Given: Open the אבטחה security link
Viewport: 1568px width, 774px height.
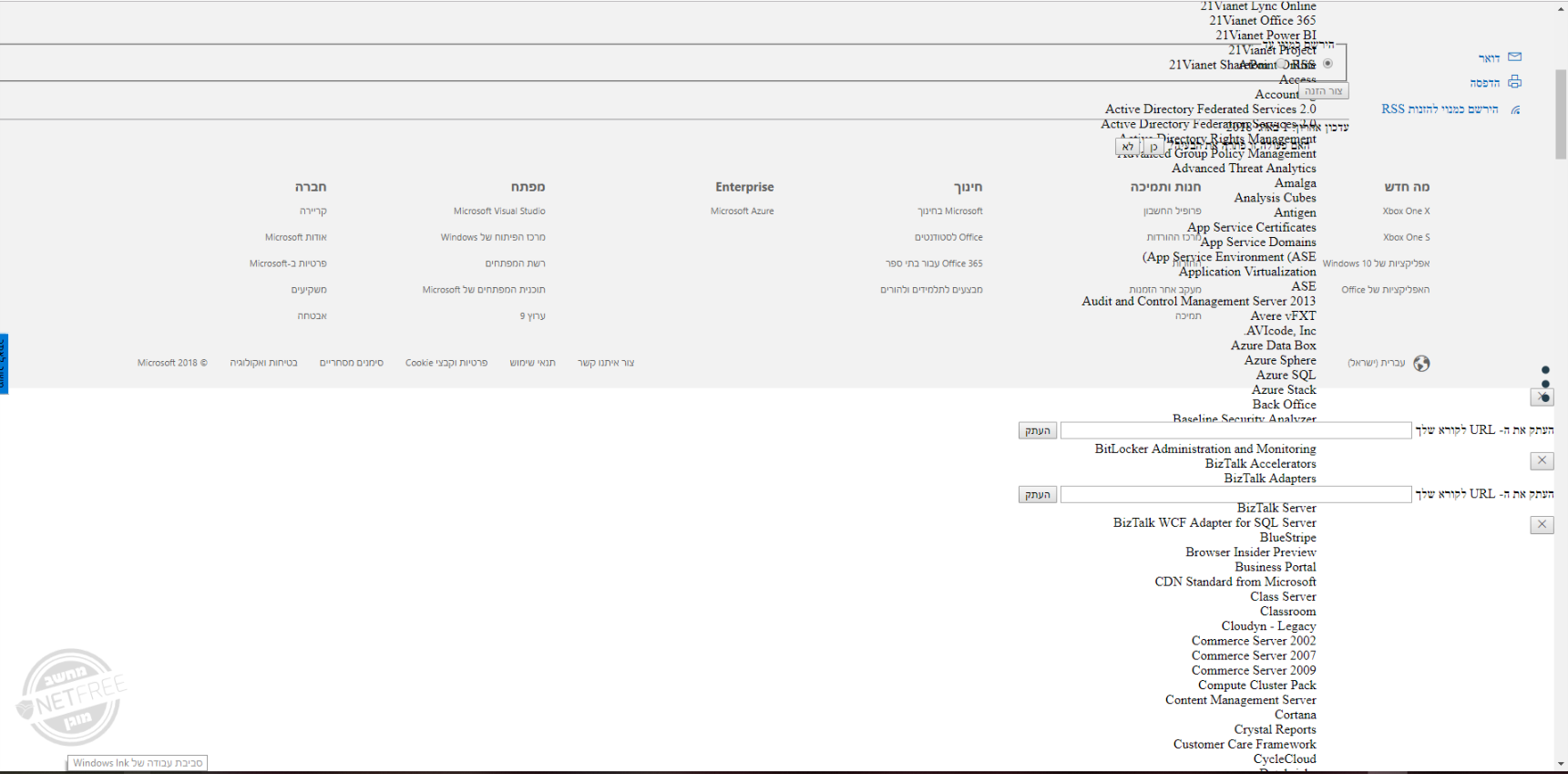Looking at the screenshot, I should tap(312, 317).
